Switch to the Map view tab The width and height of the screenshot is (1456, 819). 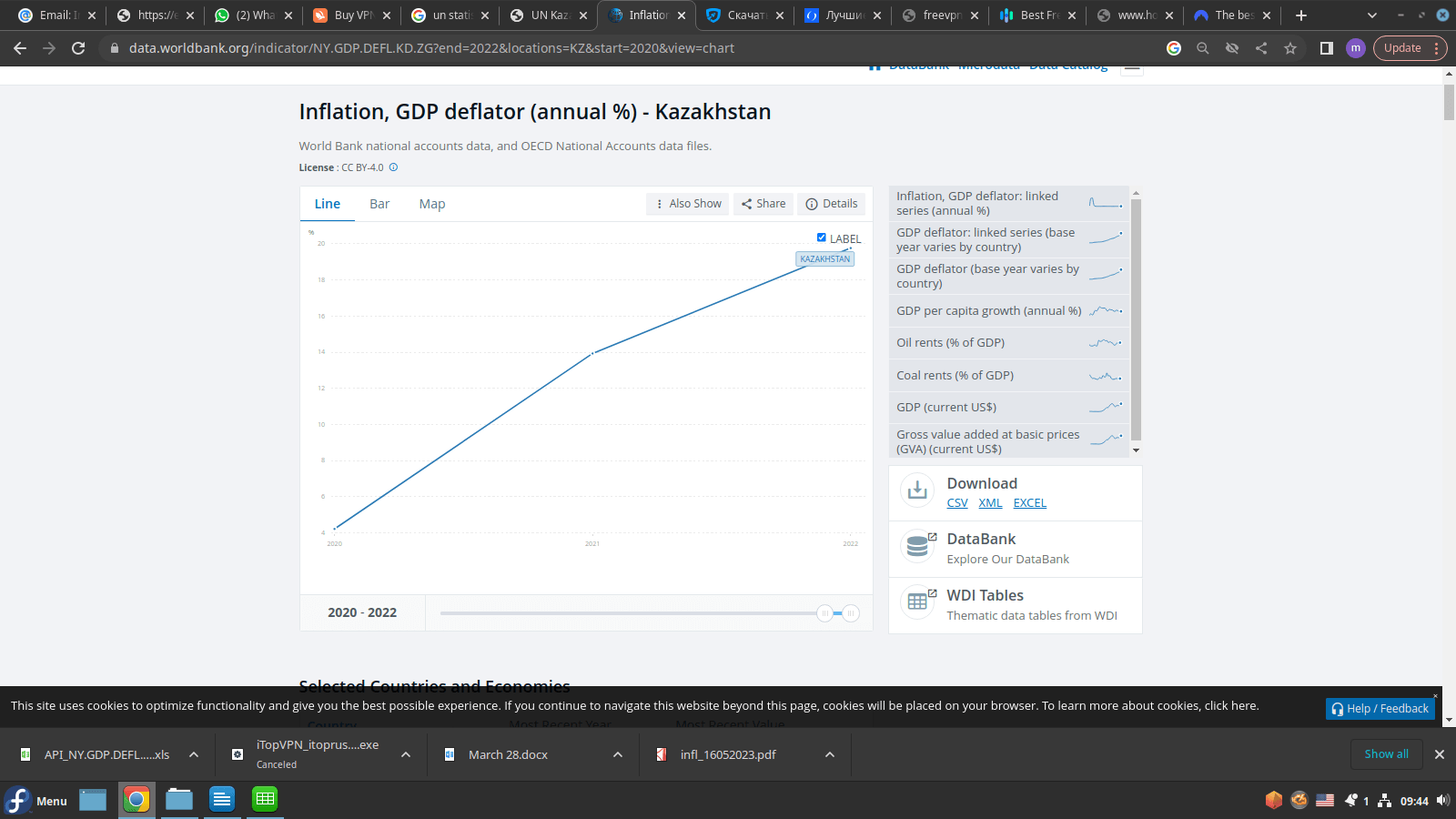tap(432, 204)
